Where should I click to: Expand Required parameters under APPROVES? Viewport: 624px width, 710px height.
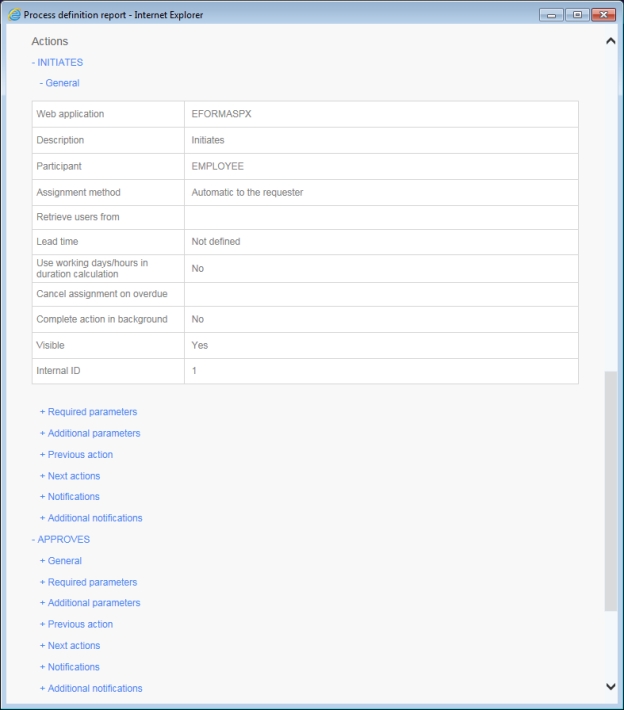click(88, 582)
